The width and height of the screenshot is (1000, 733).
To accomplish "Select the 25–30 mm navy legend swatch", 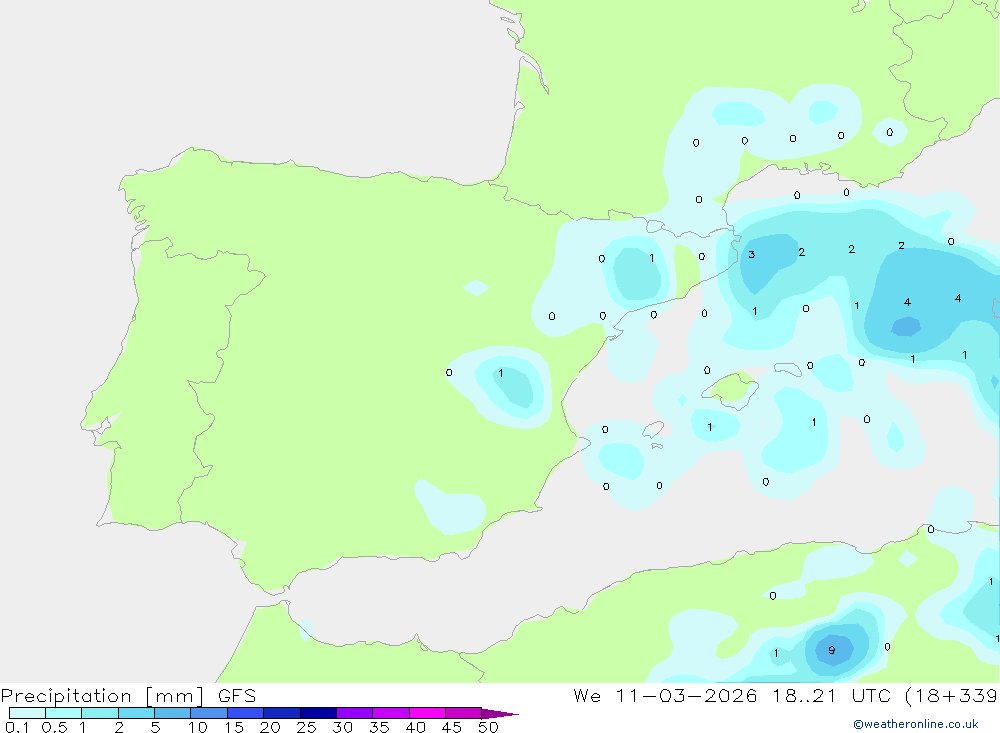I will (x=318, y=713).
